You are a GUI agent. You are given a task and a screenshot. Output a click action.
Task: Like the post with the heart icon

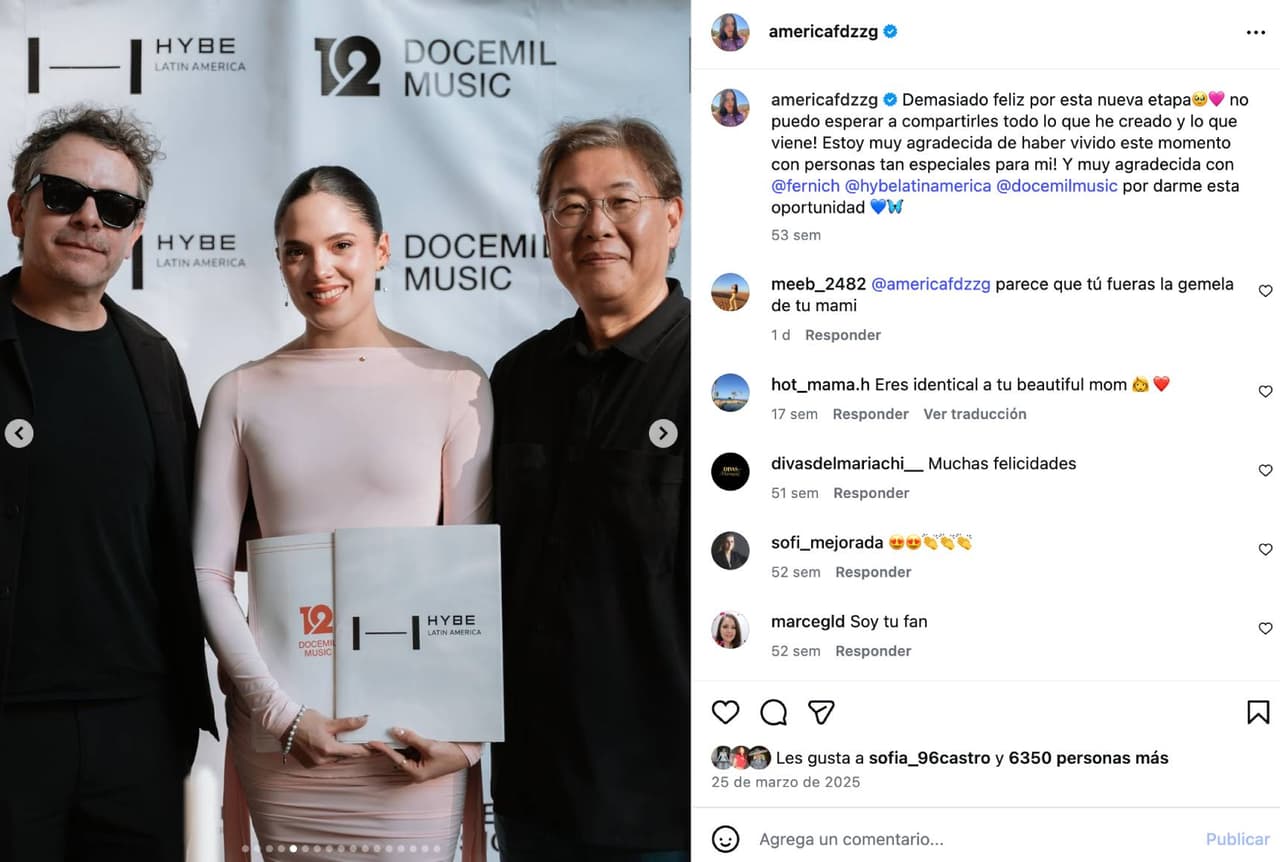[726, 712]
